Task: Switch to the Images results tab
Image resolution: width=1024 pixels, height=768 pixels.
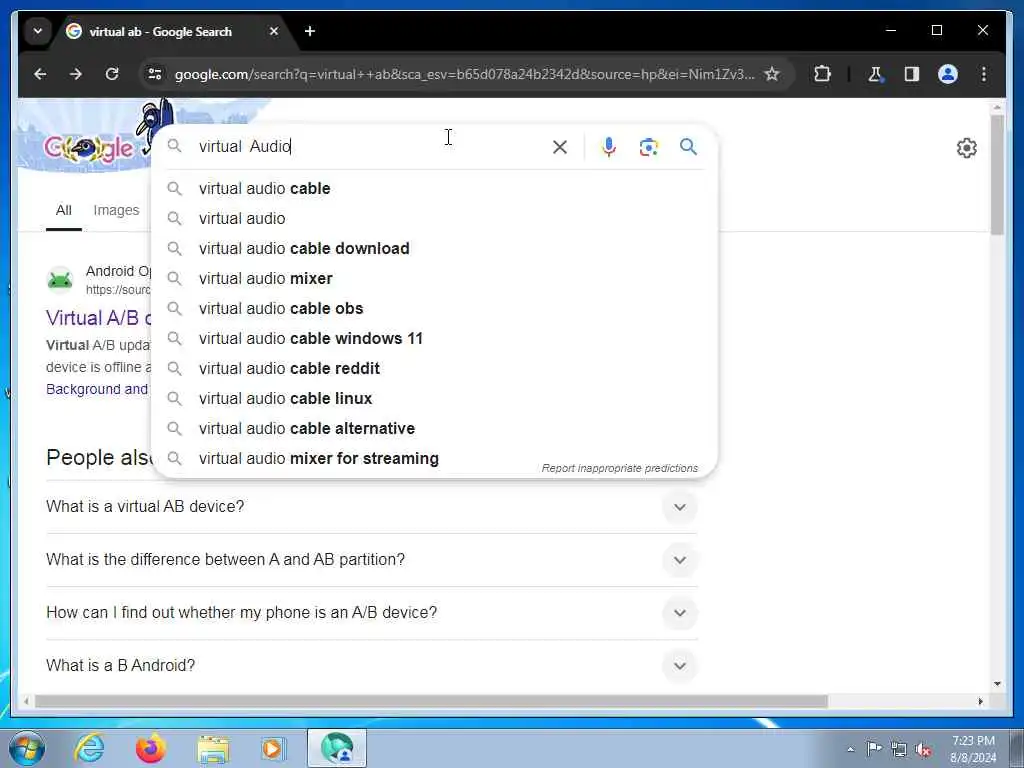Action: point(116,210)
